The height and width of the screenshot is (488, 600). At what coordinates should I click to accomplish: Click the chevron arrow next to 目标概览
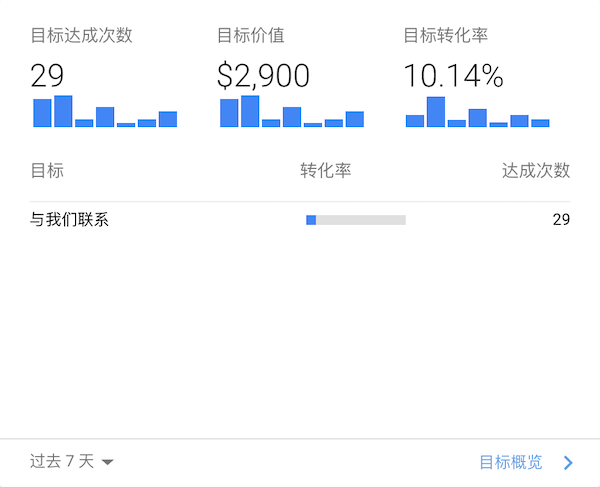click(x=568, y=463)
